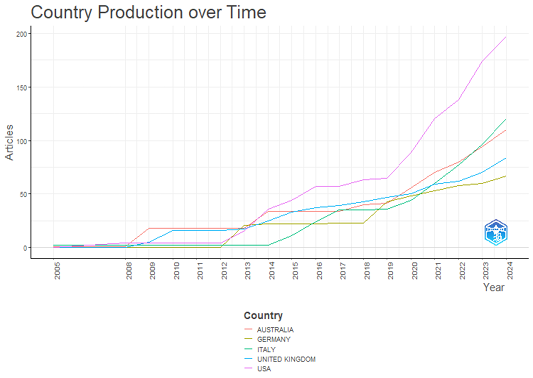This screenshot has width=533, height=378.
Task: Click the 2012 x-axis tick label
Action: pos(224,270)
